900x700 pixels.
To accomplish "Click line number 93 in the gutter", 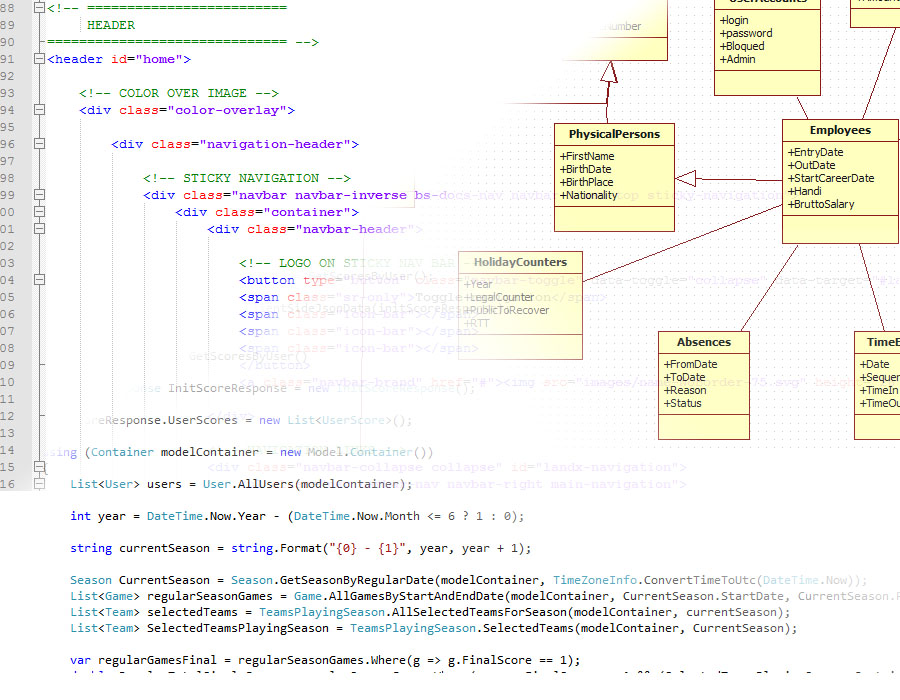I will pos(8,93).
